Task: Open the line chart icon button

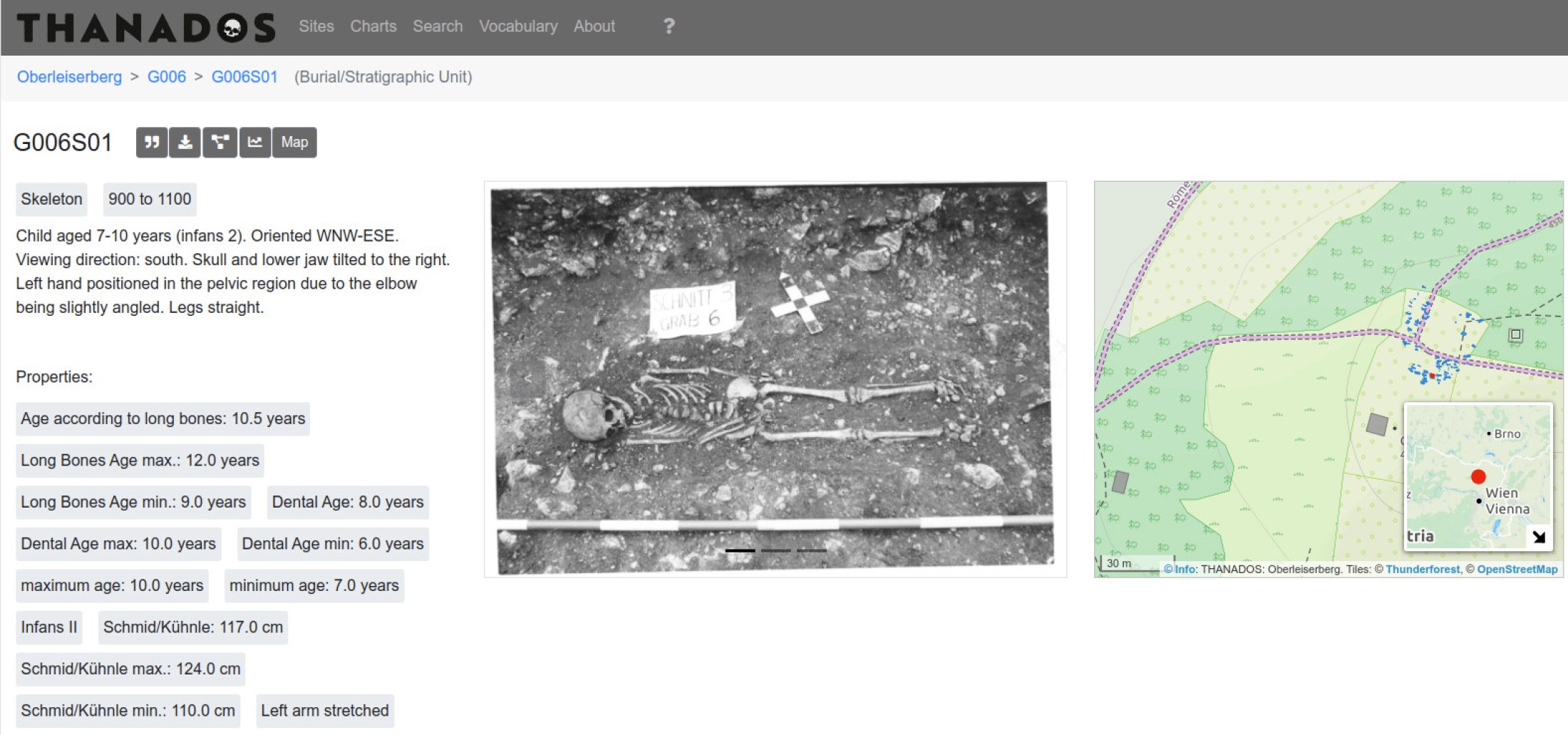Action: (255, 143)
